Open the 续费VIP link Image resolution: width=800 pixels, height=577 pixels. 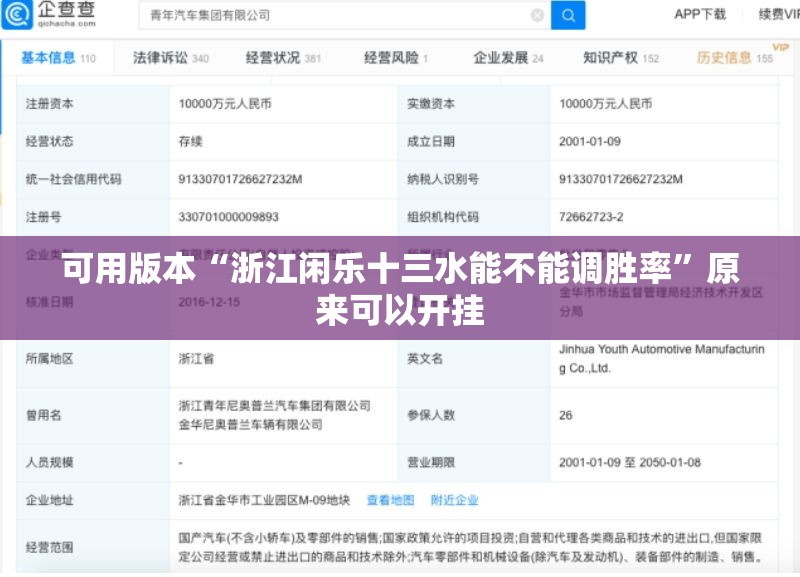pos(779,14)
